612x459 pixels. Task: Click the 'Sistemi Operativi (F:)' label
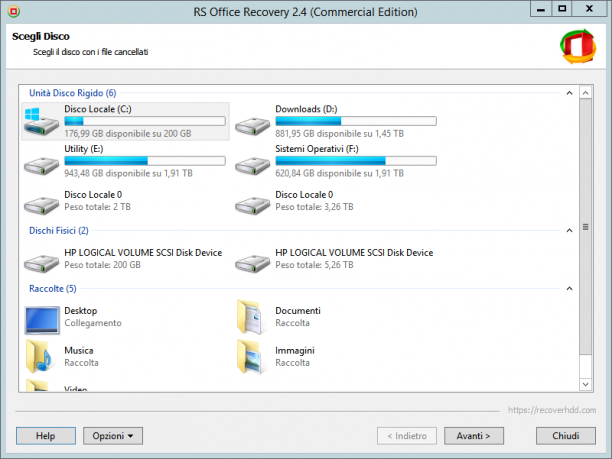pyautogui.click(x=317, y=149)
